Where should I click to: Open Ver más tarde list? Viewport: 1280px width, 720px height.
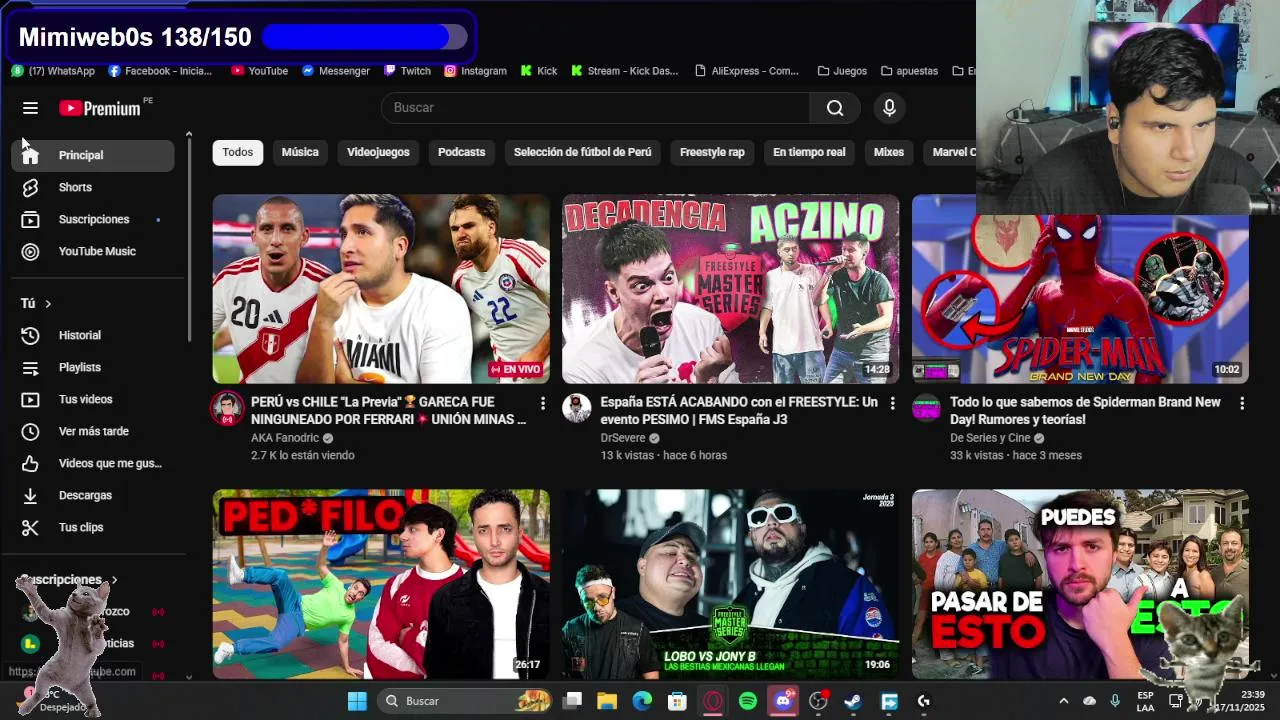tap(93, 431)
